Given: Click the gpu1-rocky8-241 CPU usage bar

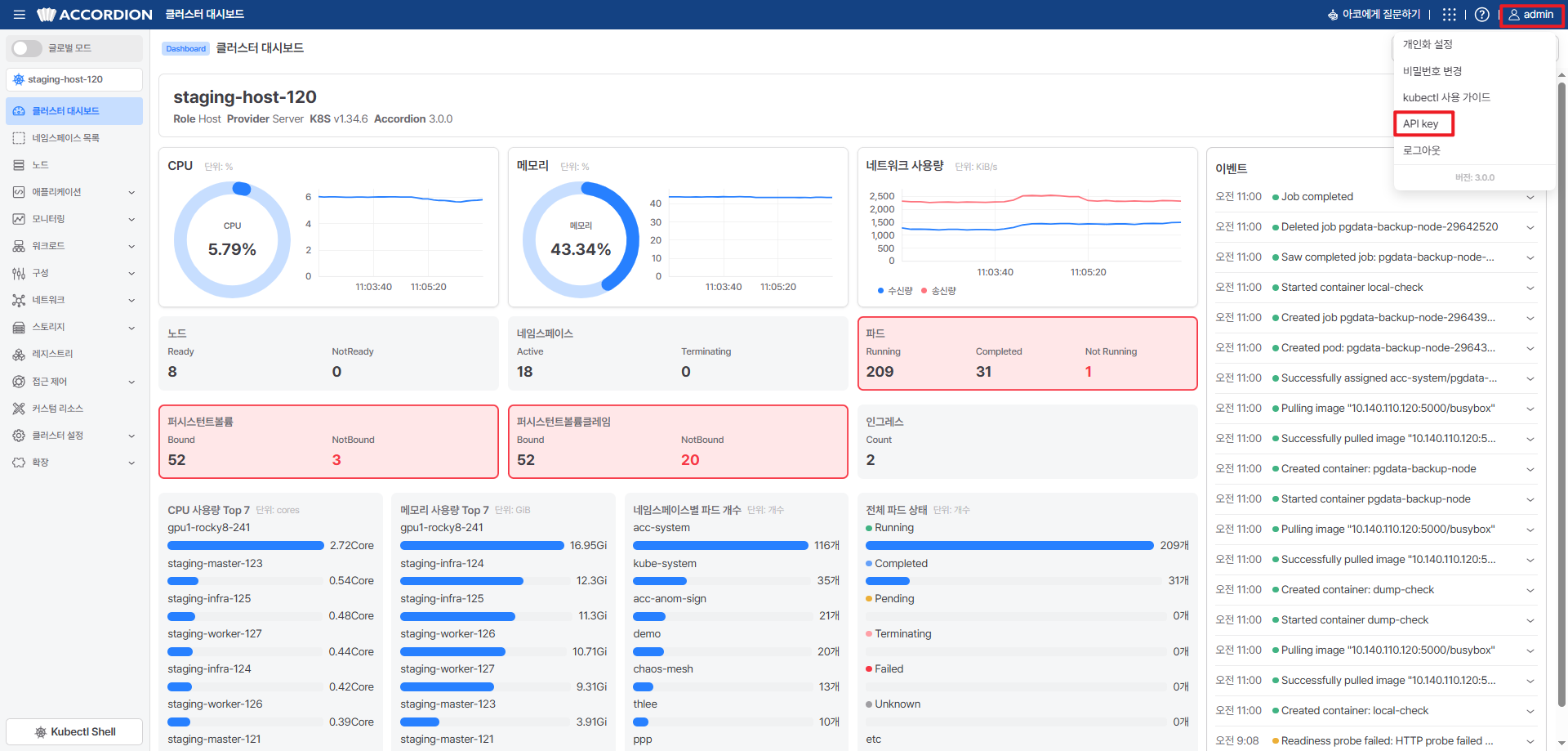Looking at the screenshot, I should pyautogui.click(x=246, y=546).
